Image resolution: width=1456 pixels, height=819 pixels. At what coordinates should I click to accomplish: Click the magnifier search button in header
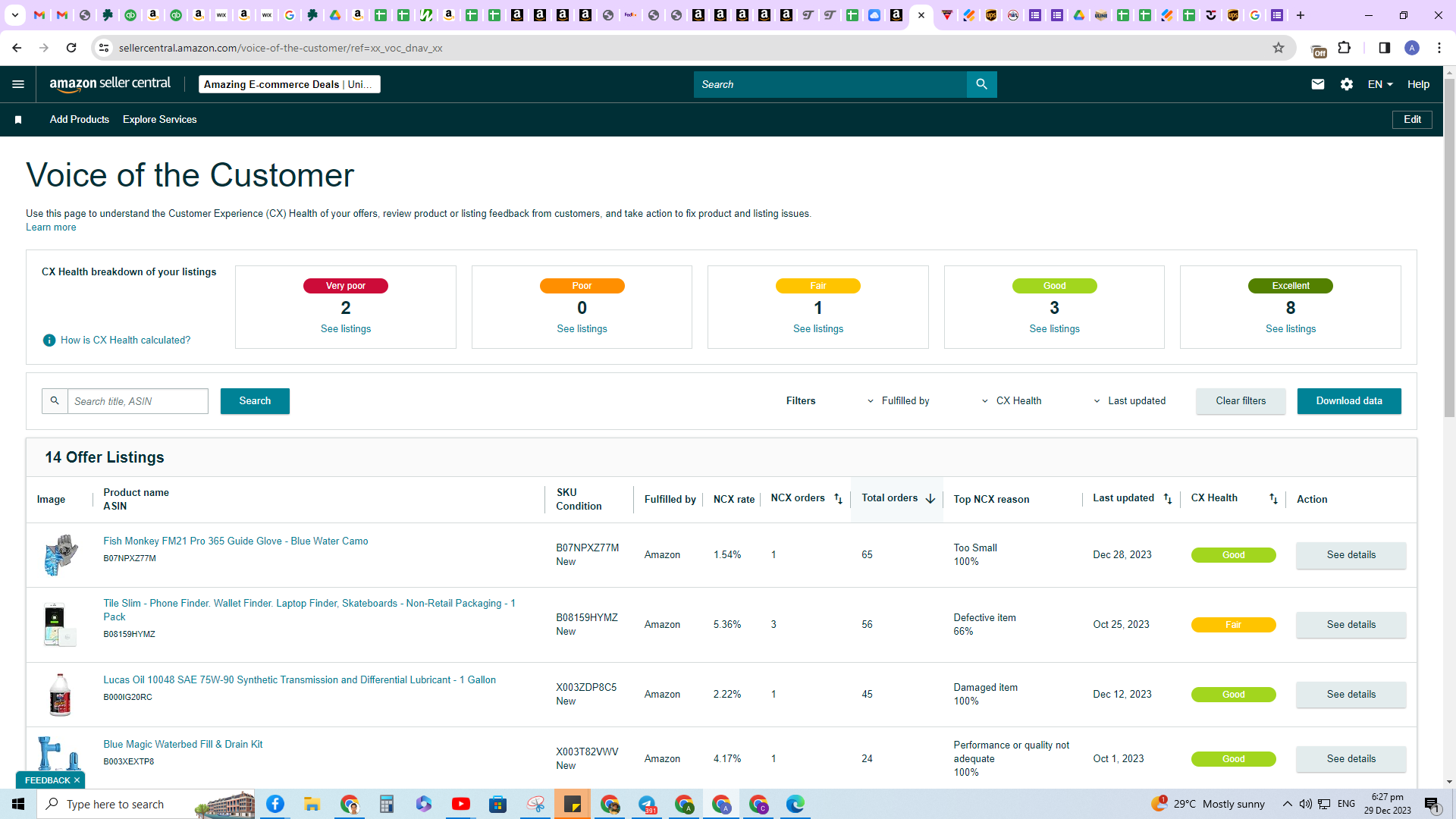point(981,84)
